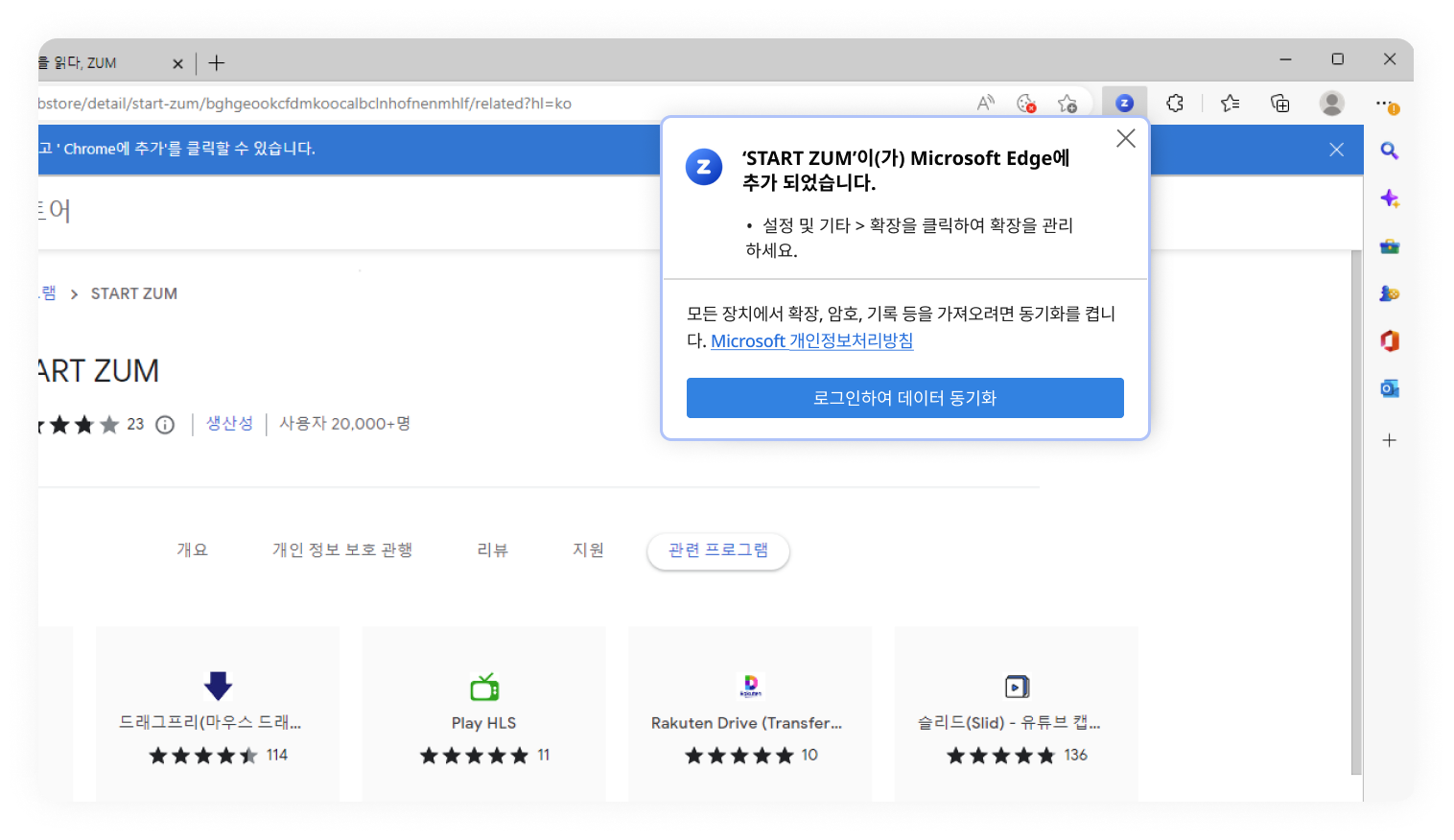Click the 로그인하여 데이터 동기화 button

tap(904, 397)
